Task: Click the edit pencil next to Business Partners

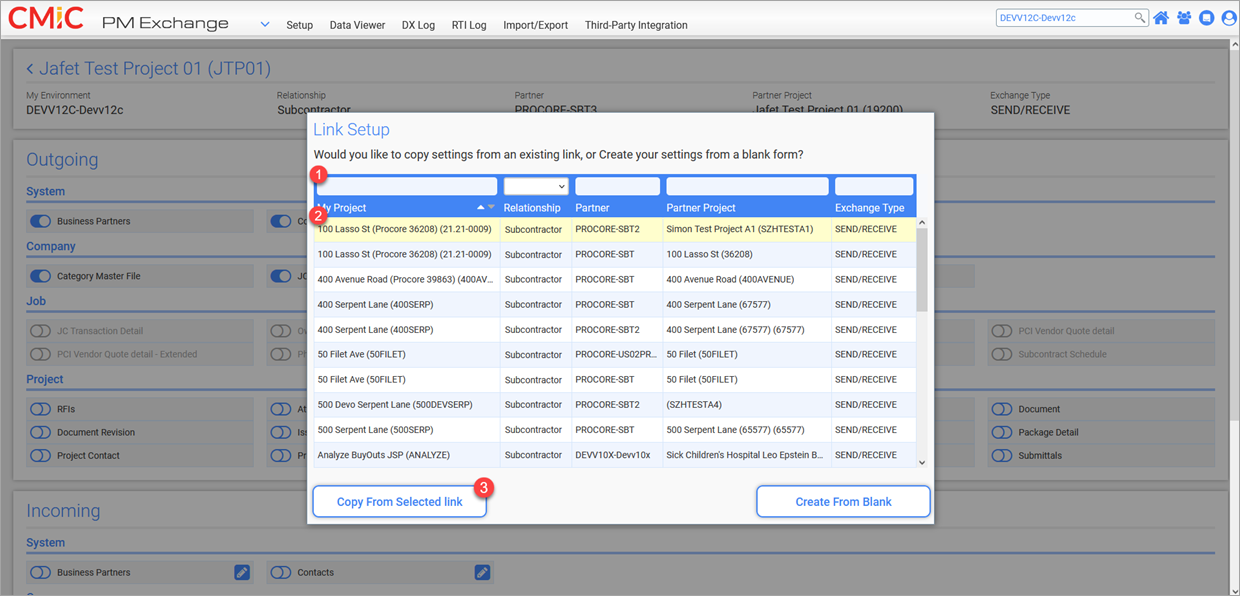Action: (x=241, y=572)
